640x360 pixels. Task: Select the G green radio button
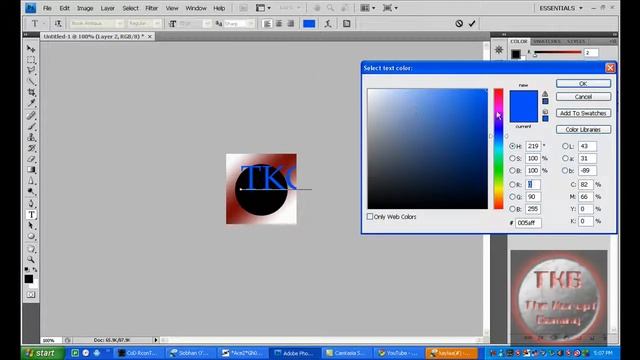[x=512, y=197]
